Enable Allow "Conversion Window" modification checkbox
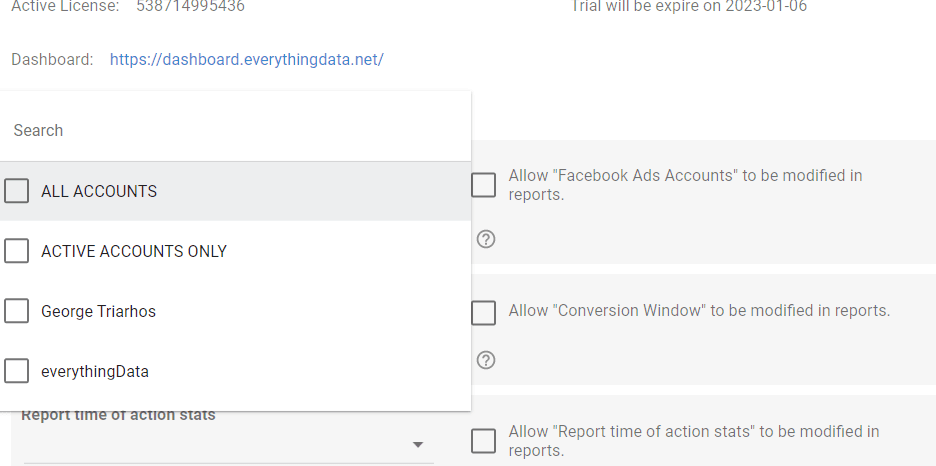 [484, 312]
